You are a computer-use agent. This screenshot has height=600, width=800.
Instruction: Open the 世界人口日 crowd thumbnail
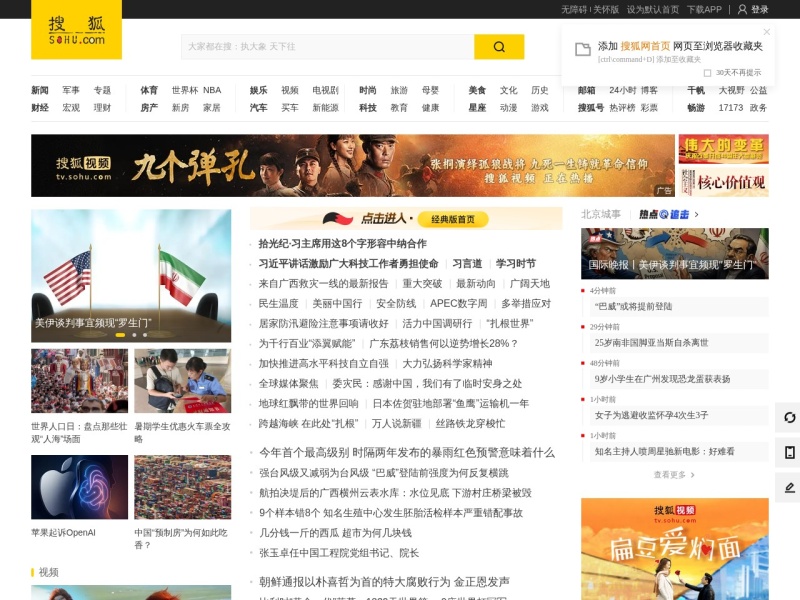click(80, 381)
